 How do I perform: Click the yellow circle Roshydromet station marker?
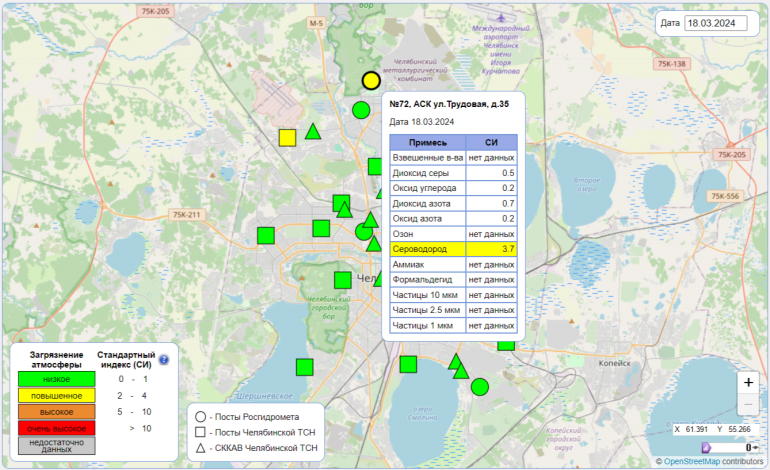(x=371, y=81)
